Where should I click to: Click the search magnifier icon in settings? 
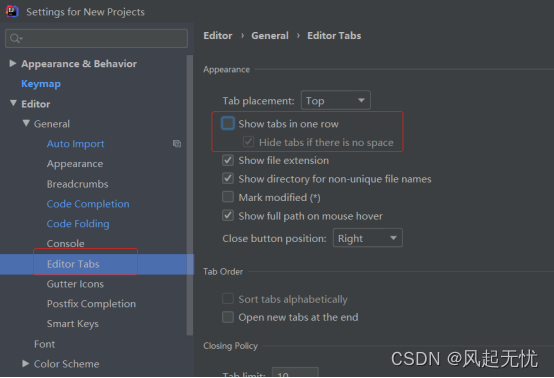16,38
